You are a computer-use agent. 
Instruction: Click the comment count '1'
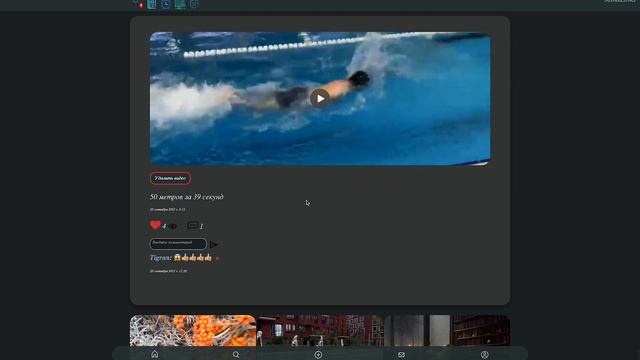pyautogui.click(x=201, y=226)
